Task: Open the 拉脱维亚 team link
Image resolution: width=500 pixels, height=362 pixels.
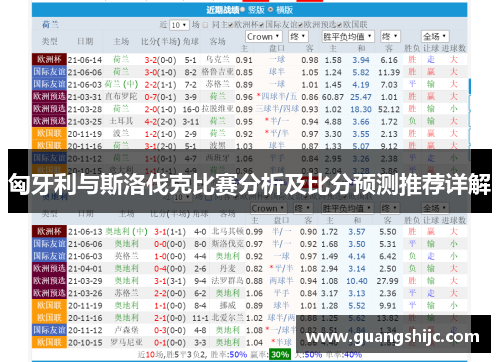Action: point(218,109)
